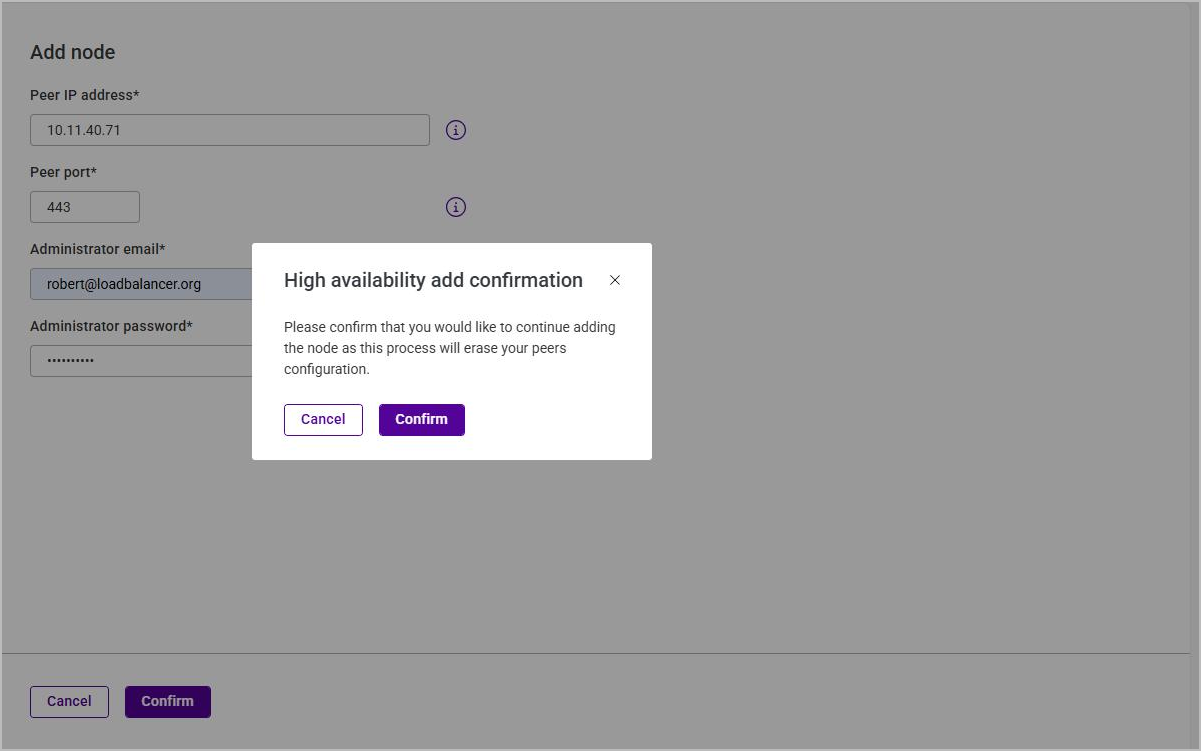Click info icon beside Peer IP address
The image size is (1201, 751).
tap(456, 130)
